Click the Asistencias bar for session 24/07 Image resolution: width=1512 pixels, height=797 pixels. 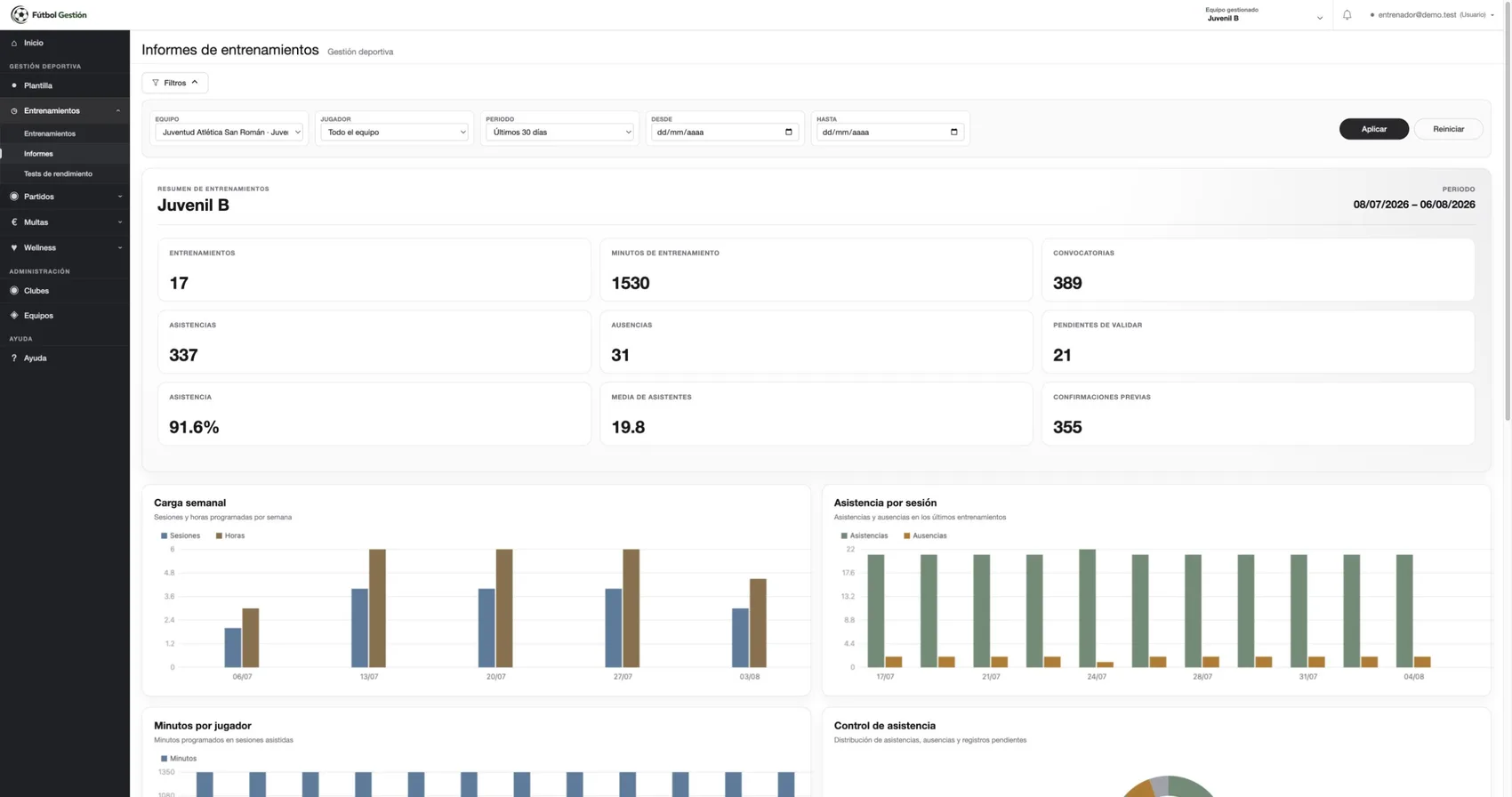coord(1087,608)
